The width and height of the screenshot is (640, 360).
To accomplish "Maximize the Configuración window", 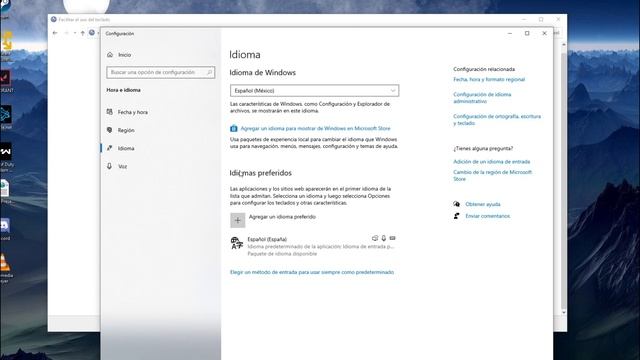I will pos(527,33).
